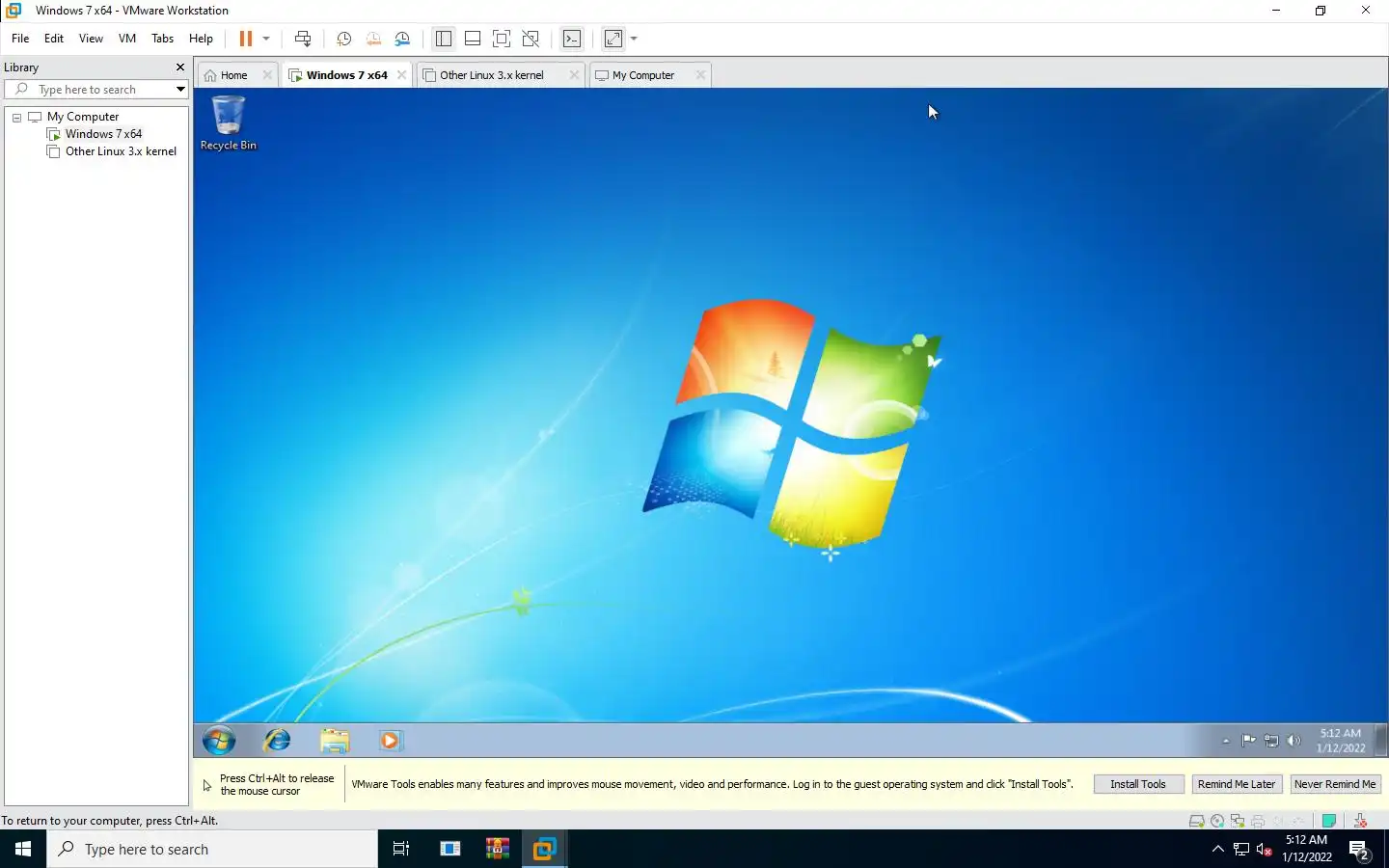The width and height of the screenshot is (1389, 868).
Task: Click the Library search field
Action: pos(96,90)
